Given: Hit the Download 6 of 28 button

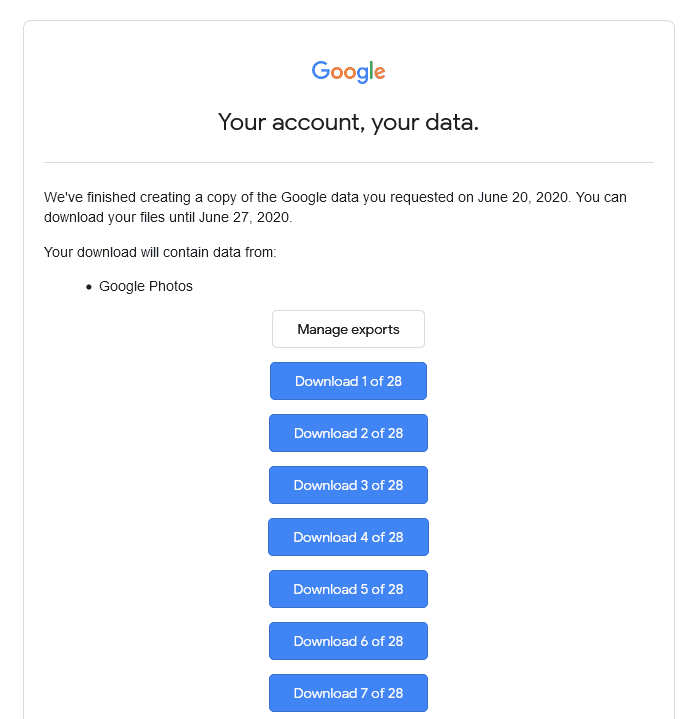Looking at the screenshot, I should pyautogui.click(x=348, y=641).
